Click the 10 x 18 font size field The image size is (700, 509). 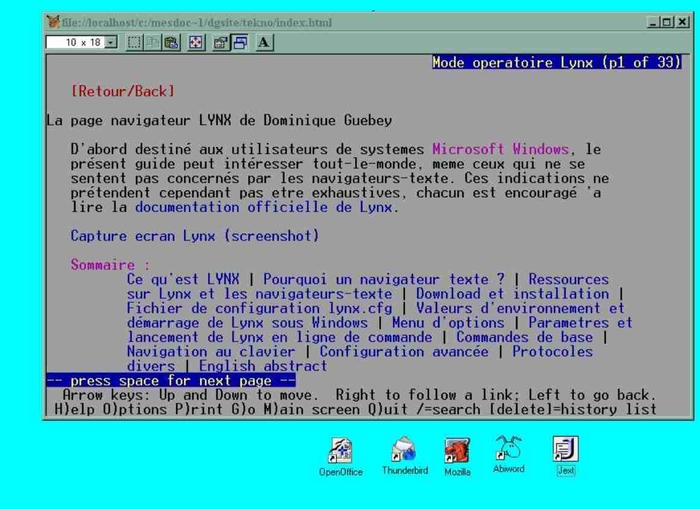pos(76,42)
